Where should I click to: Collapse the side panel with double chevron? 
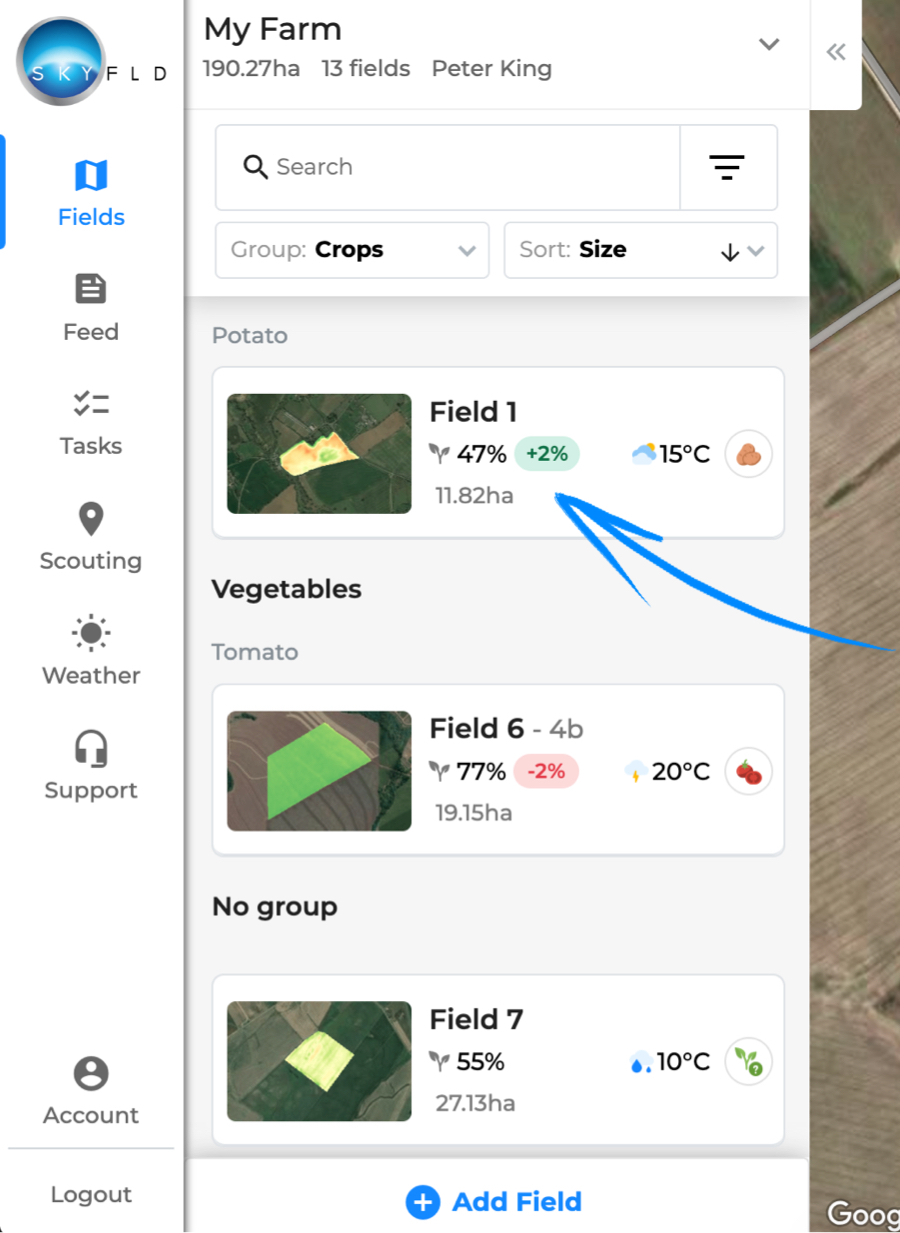[x=836, y=52]
